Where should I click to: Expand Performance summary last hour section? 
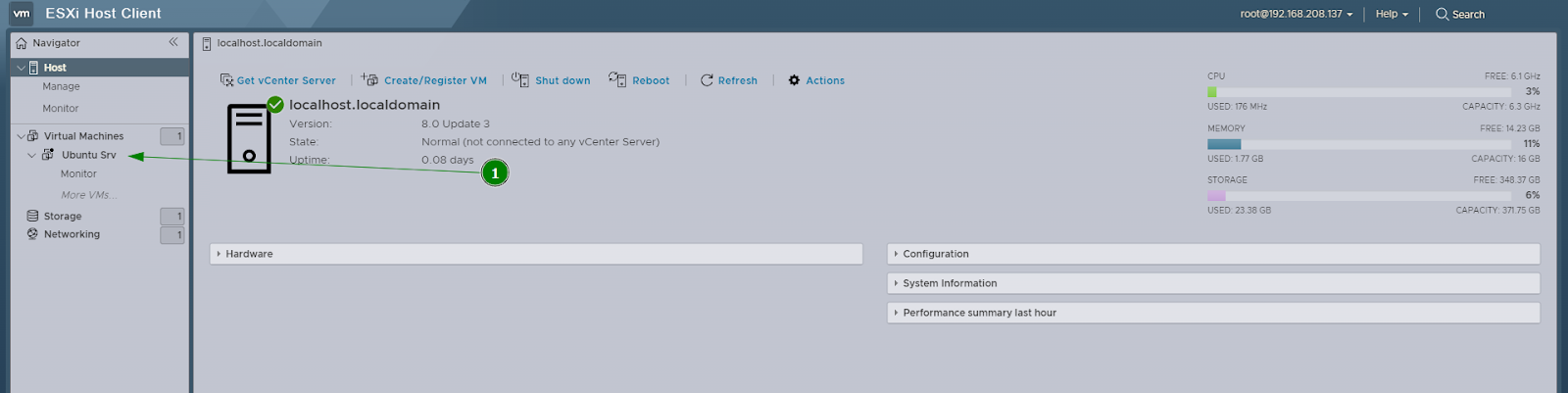1213,313
